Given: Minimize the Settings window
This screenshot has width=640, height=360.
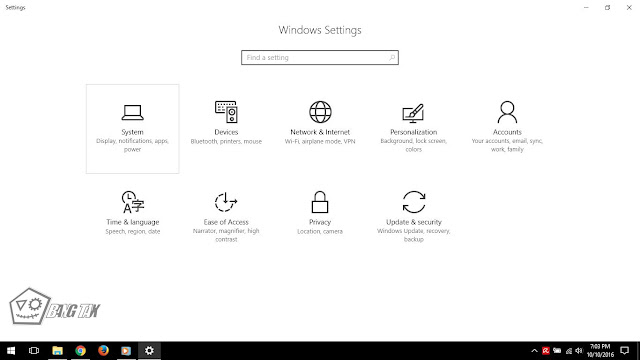Looking at the screenshot, I should 586,7.
